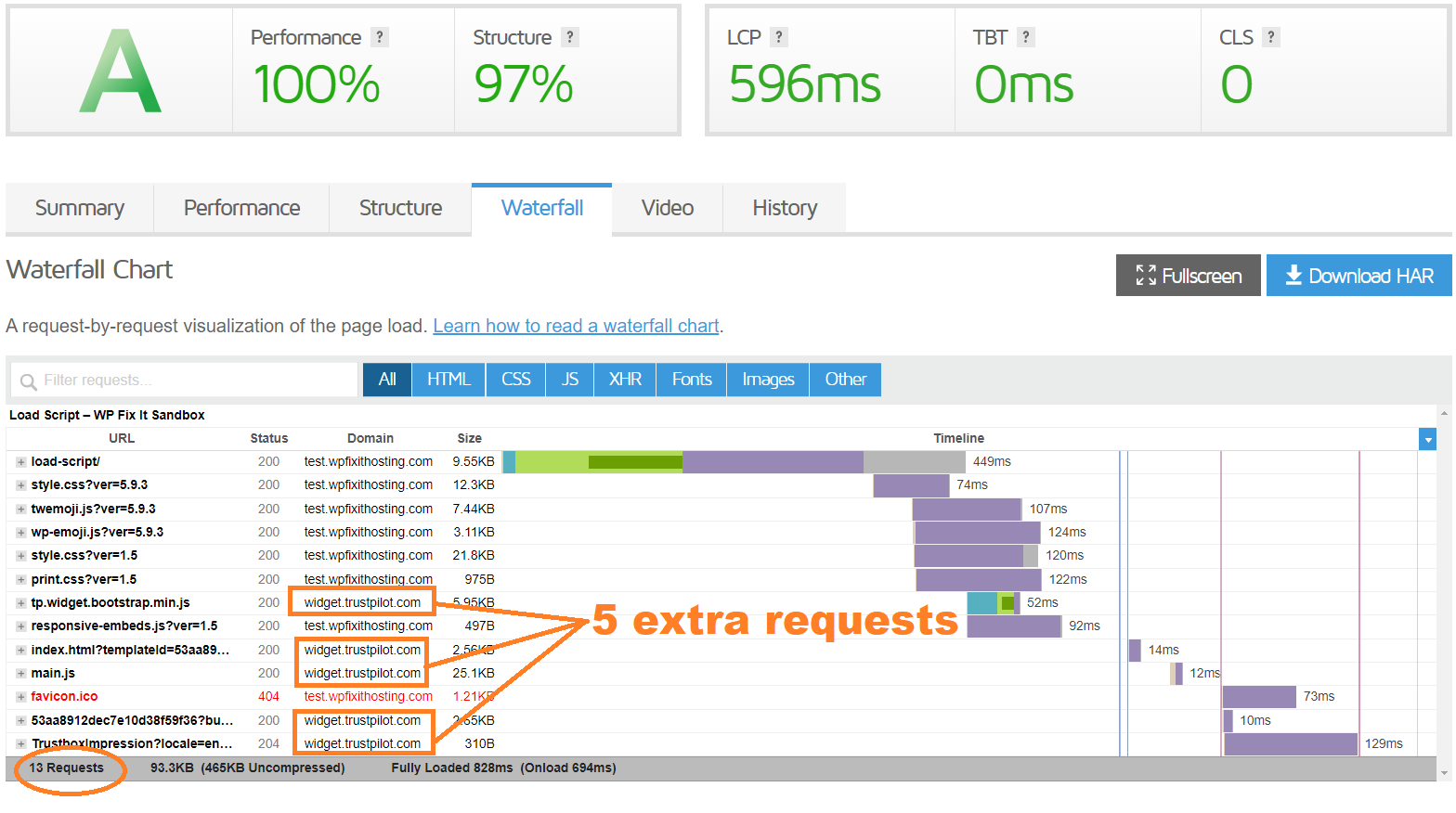Show only XHR requests
Viewport: 1456px width, 813px height.
point(625,380)
